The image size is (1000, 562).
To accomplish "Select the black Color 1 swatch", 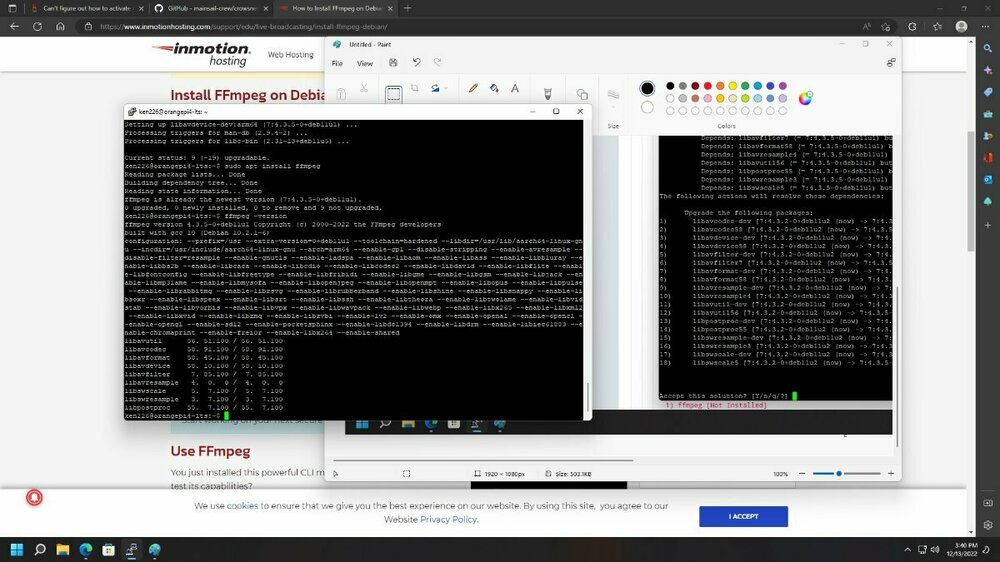I will click(647, 89).
